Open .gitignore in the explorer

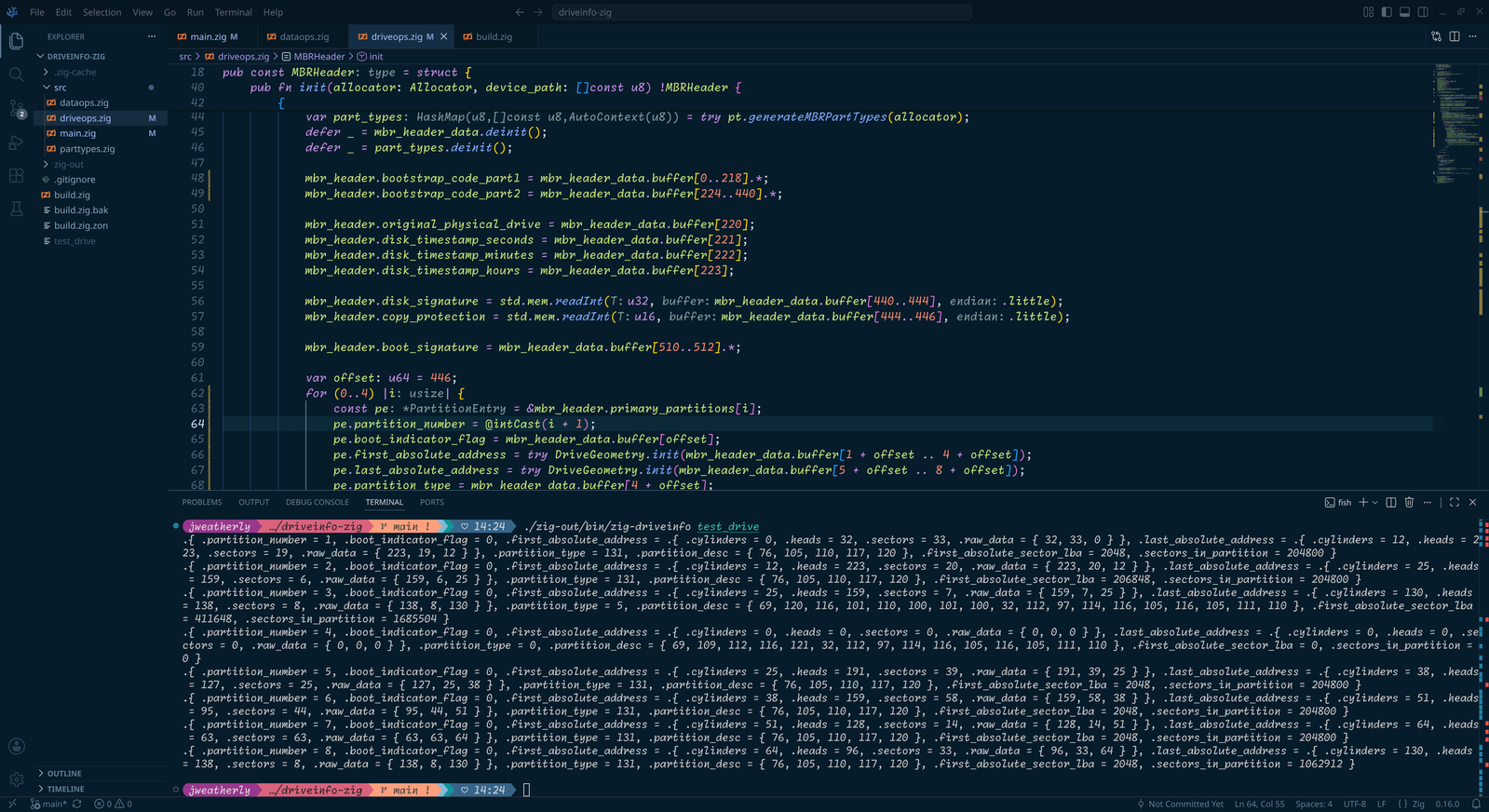(x=101, y=179)
